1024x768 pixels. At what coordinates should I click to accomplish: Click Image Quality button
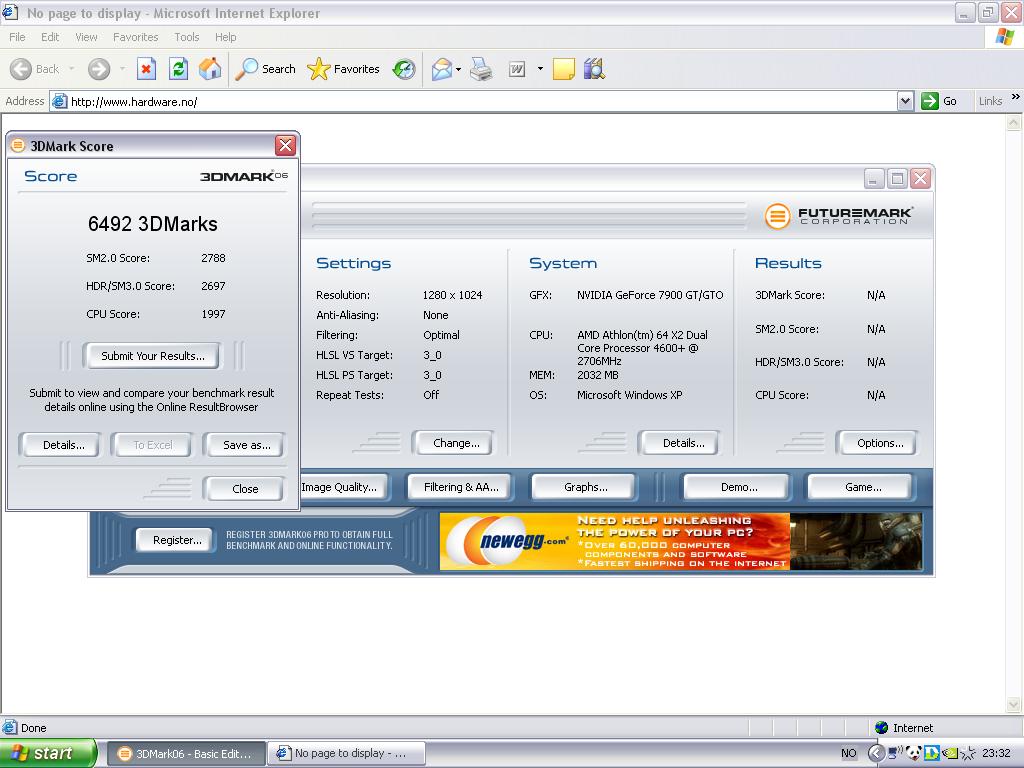[x=344, y=487]
